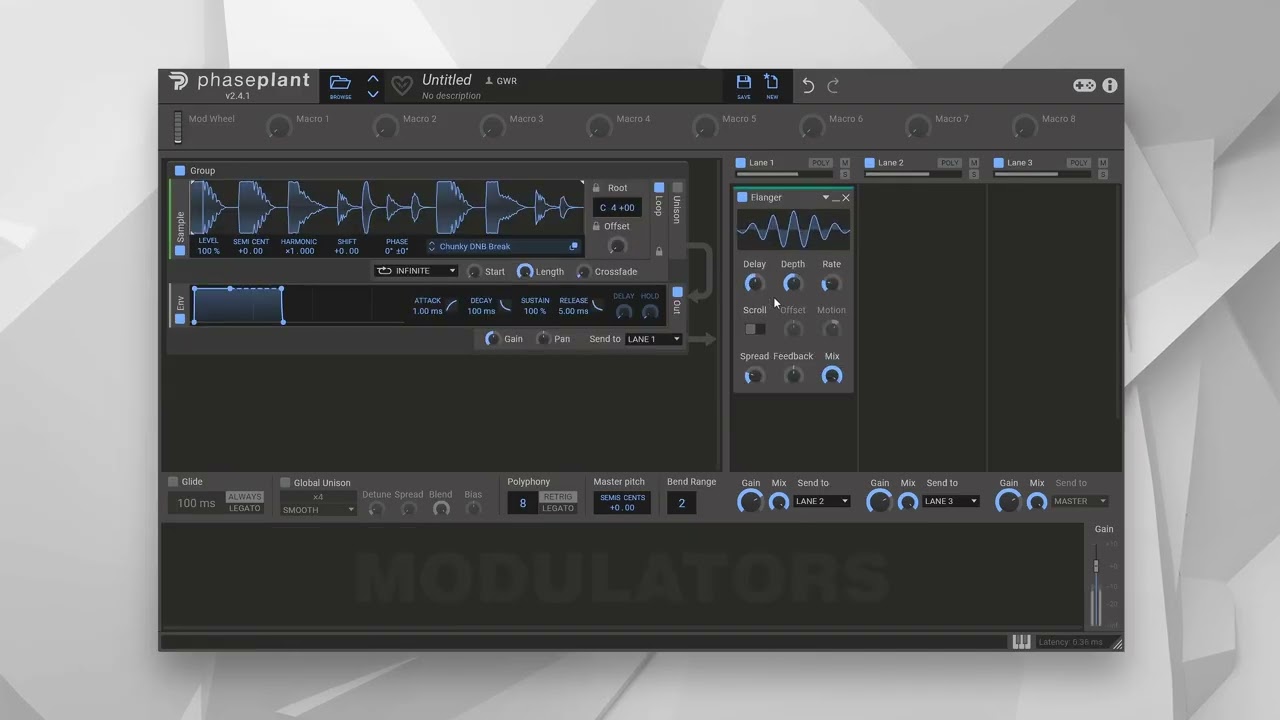The image size is (1280, 720).
Task: Toggle the Lane 2 enable square
Action: (870, 163)
